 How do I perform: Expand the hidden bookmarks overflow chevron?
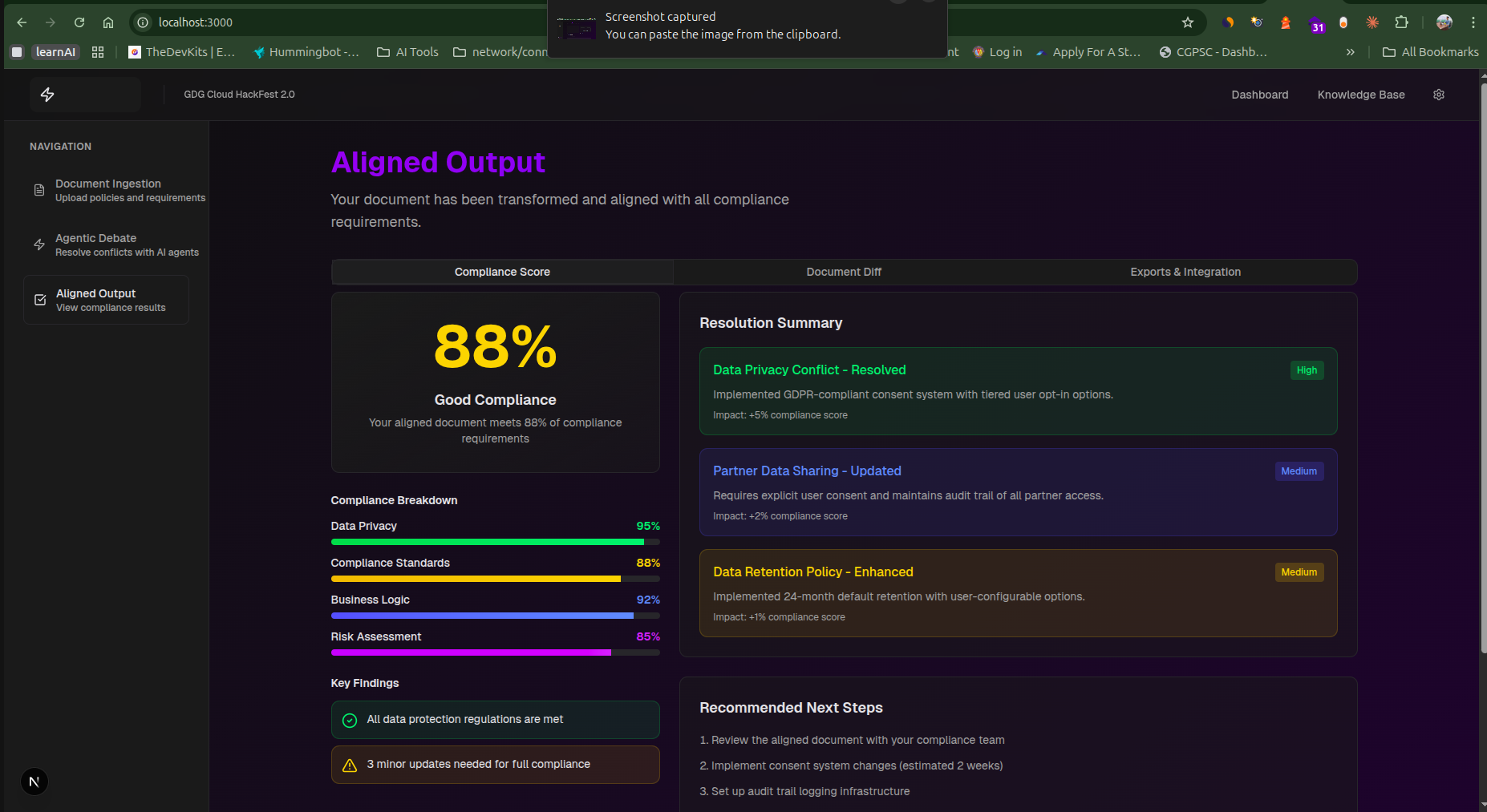coord(1351,52)
